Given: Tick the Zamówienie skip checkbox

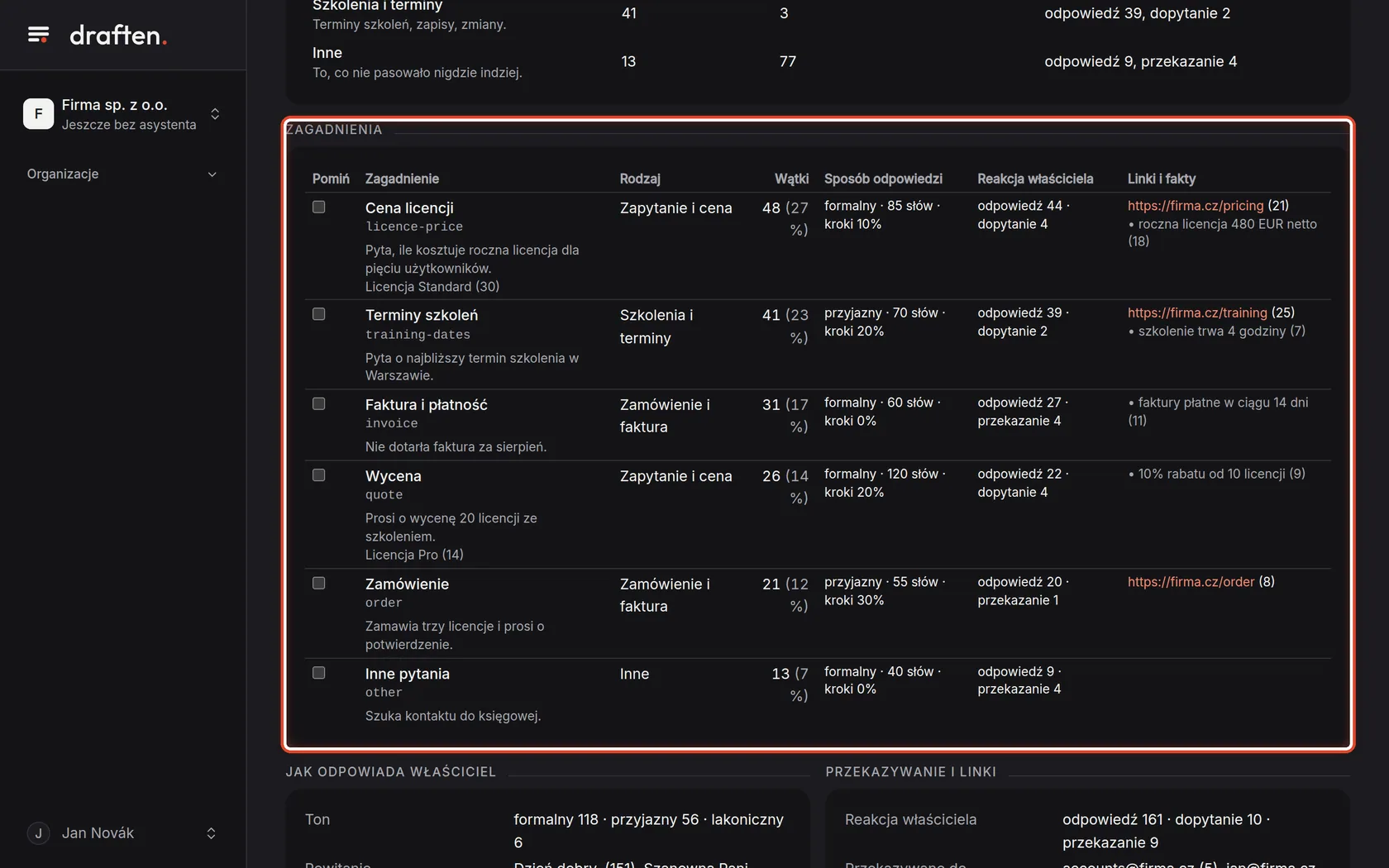Looking at the screenshot, I should pyautogui.click(x=318, y=583).
